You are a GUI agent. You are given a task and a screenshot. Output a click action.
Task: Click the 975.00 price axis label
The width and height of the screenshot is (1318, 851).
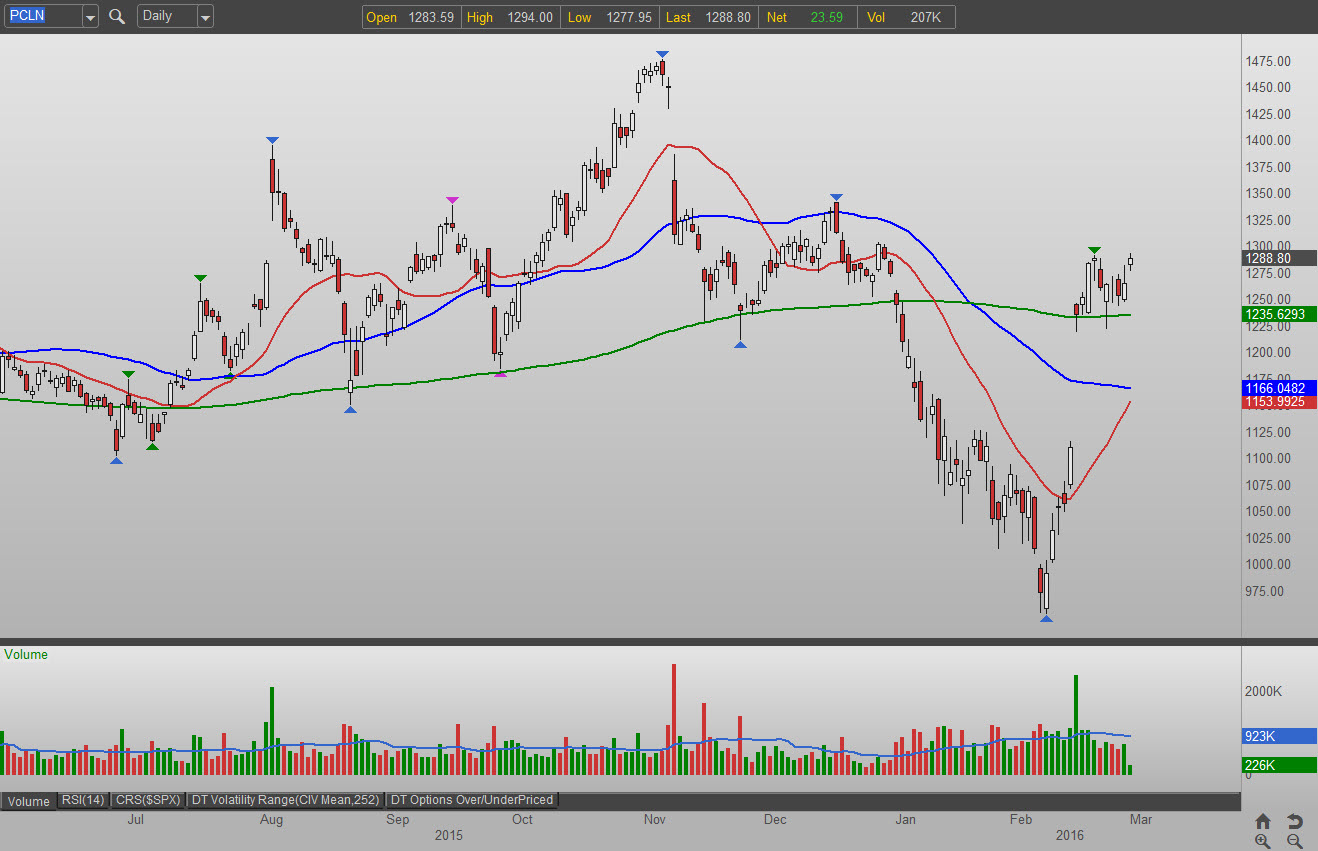(x=1264, y=591)
